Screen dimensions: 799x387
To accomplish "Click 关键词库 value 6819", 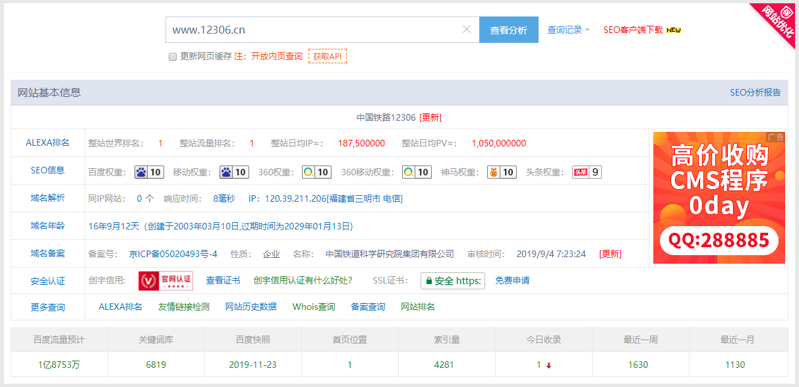I will [156, 365].
